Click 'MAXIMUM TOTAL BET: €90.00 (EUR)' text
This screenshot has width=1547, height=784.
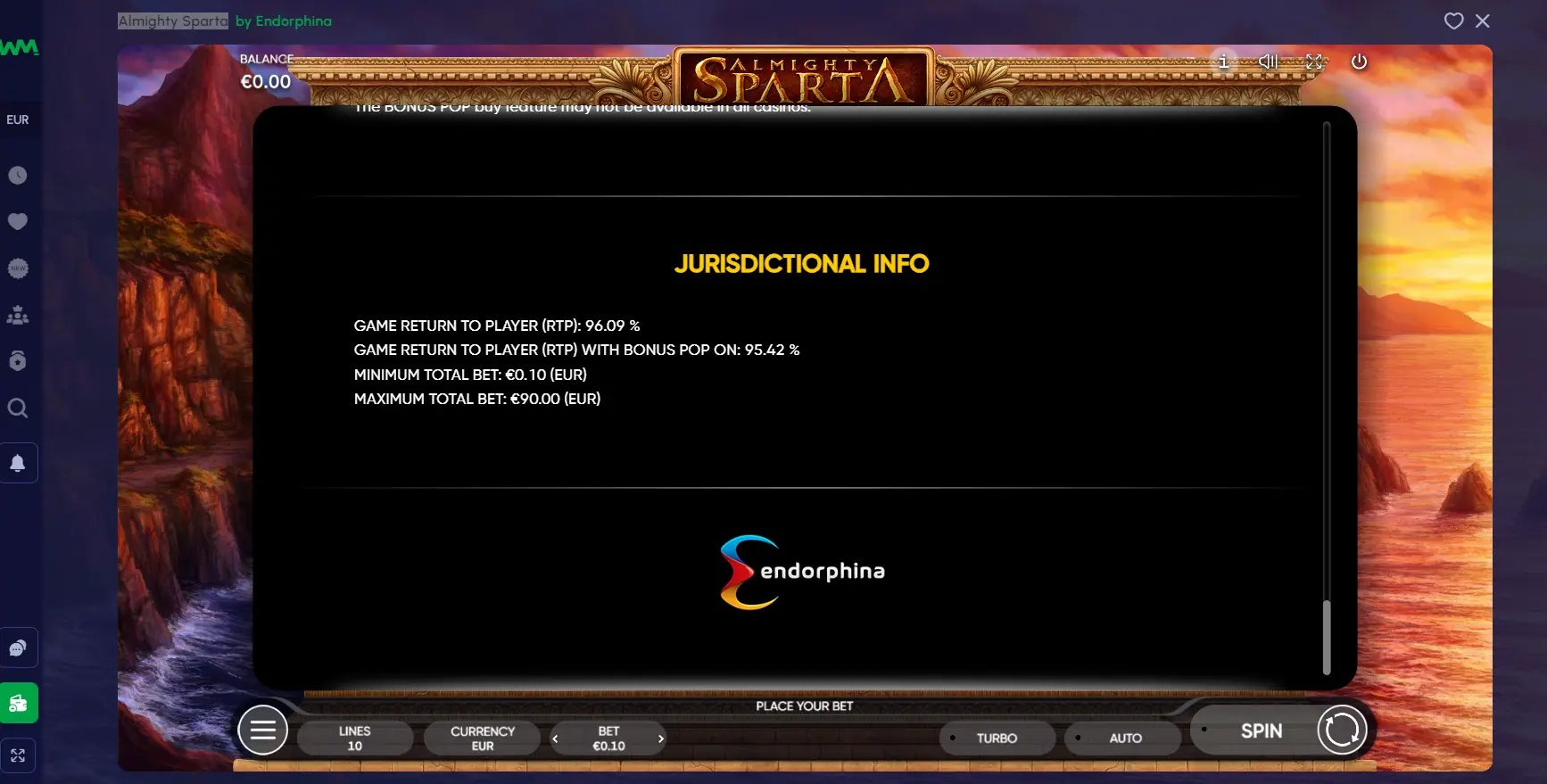click(x=477, y=399)
